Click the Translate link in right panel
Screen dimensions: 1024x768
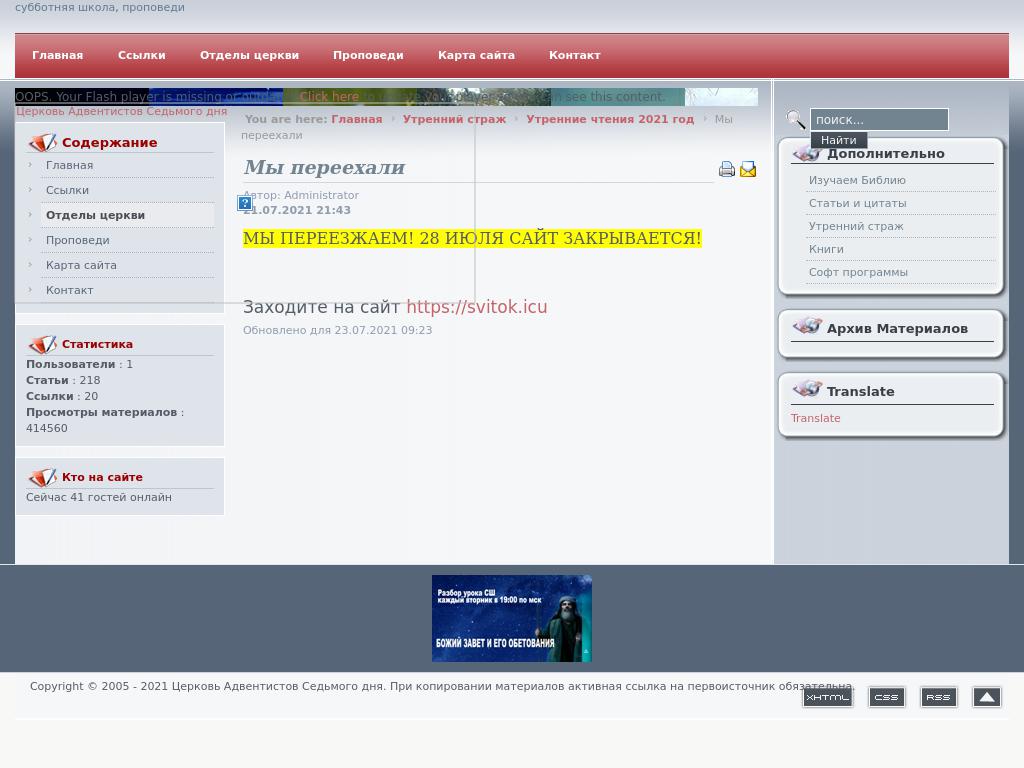[815, 418]
